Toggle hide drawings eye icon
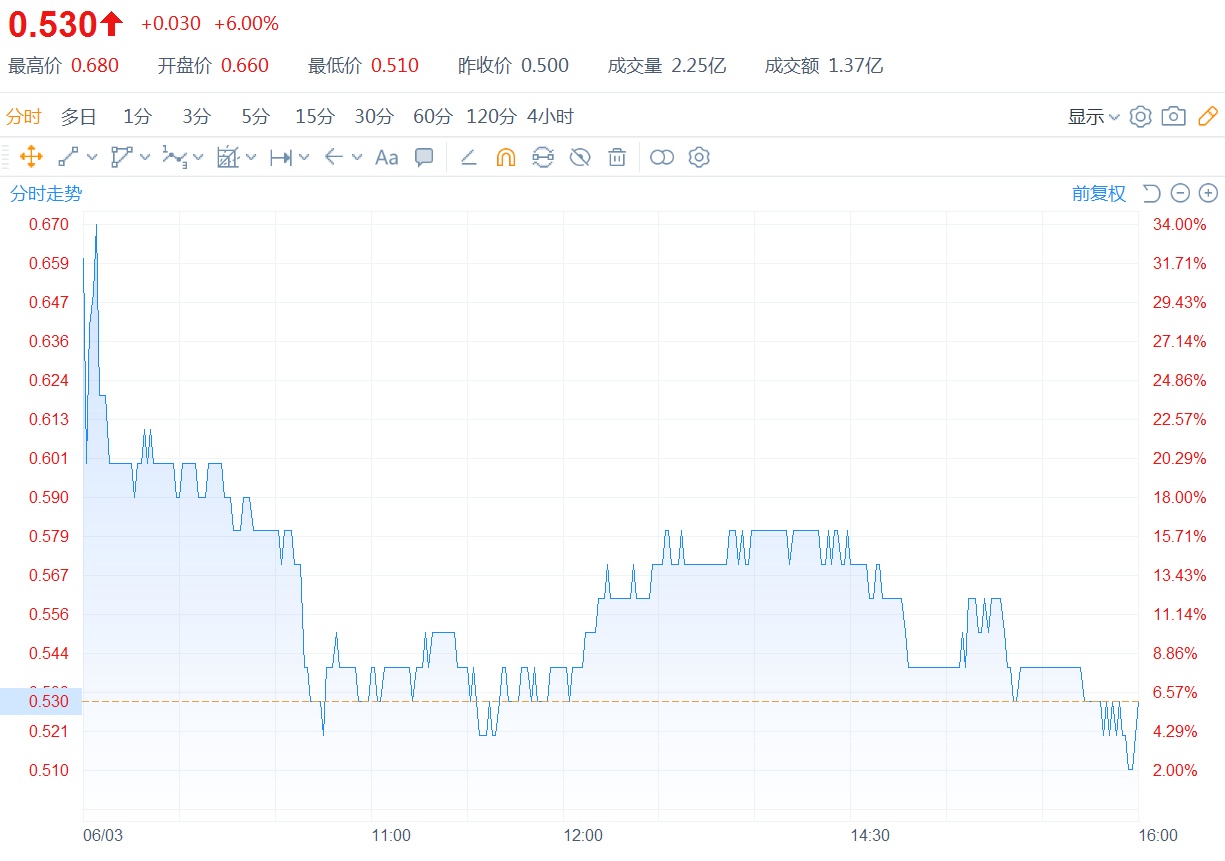The width and height of the screenshot is (1225, 861). click(x=580, y=157)
